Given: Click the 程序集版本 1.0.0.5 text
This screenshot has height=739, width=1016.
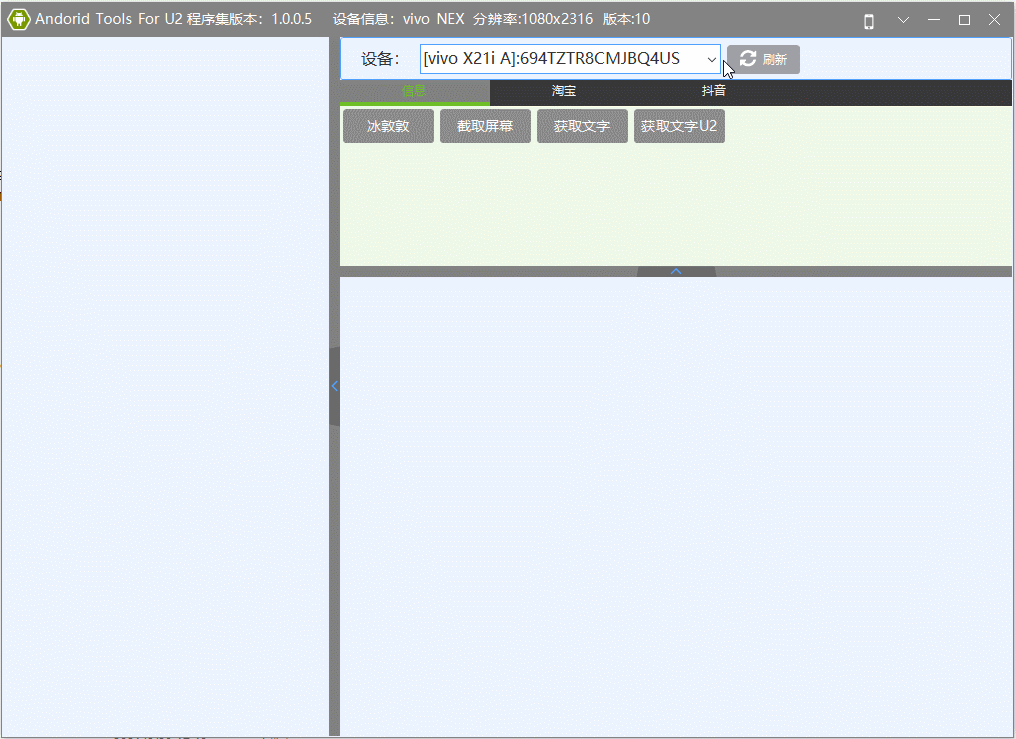Looking at the screenshot, I should [x=249, y=19].
